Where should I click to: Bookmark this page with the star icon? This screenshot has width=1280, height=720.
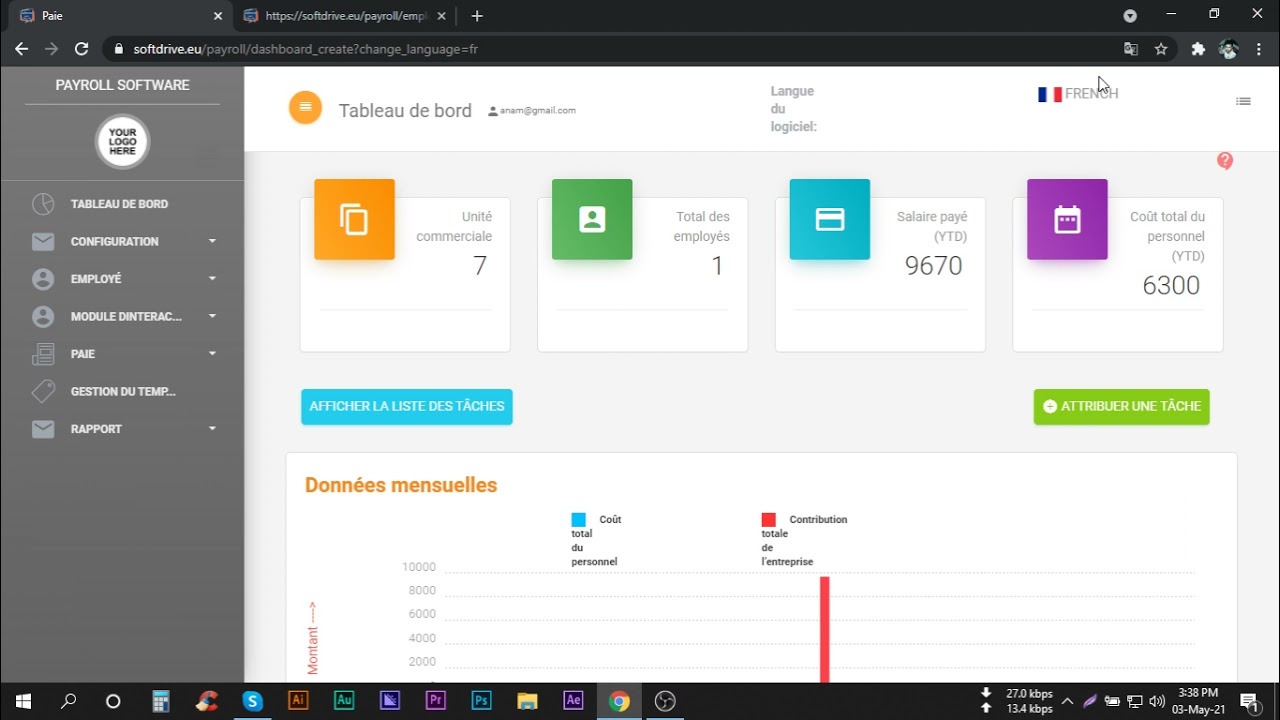1161,49
